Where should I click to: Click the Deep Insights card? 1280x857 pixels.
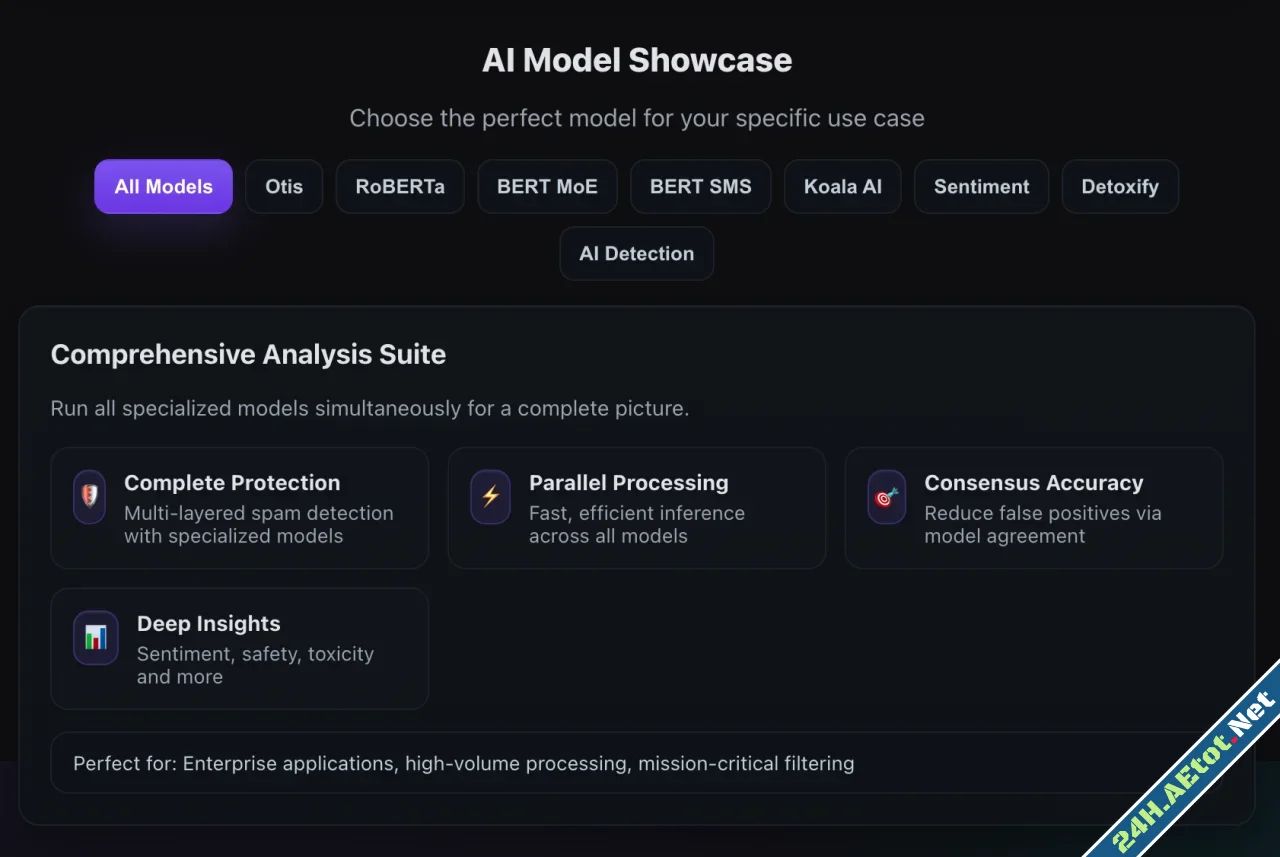[240, 648]
